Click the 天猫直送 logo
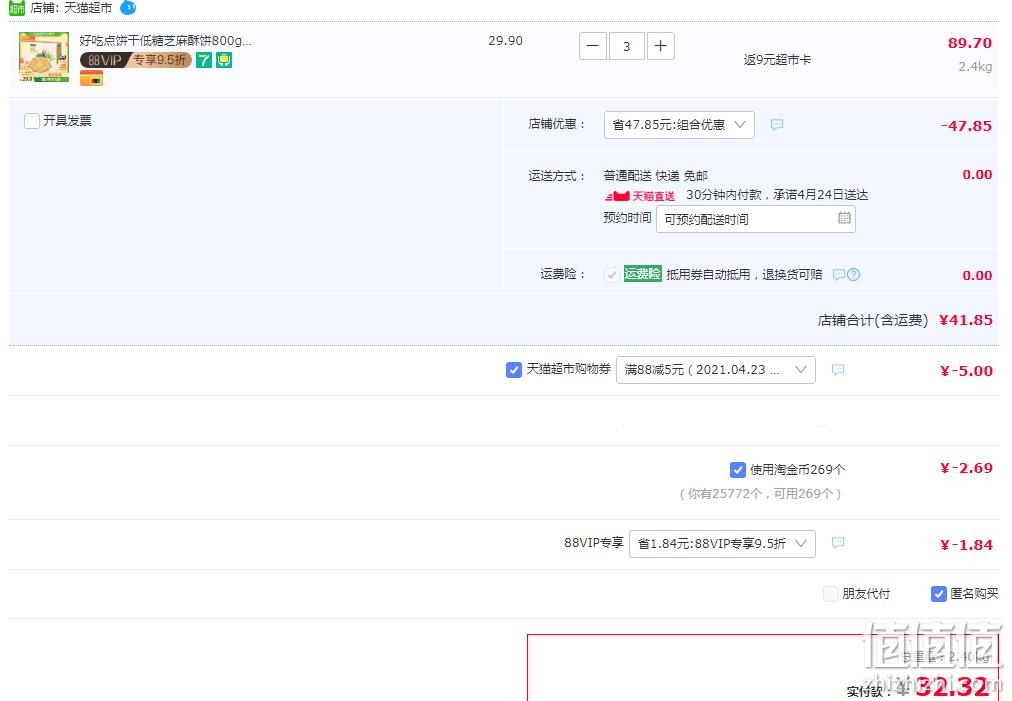1012x701 pixels. tap(640, 196)
